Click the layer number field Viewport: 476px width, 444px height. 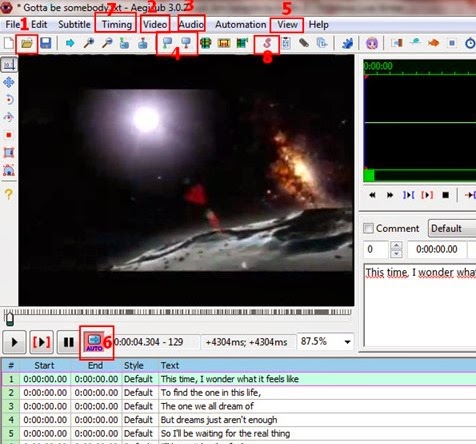coord(376,249)
